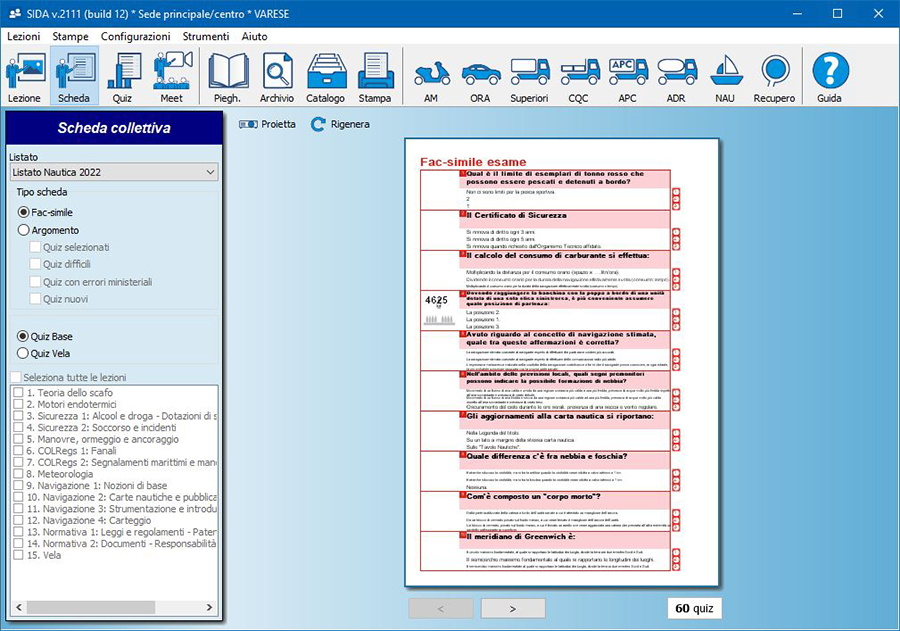Click the Rigenera button

[x=340, y=124]
